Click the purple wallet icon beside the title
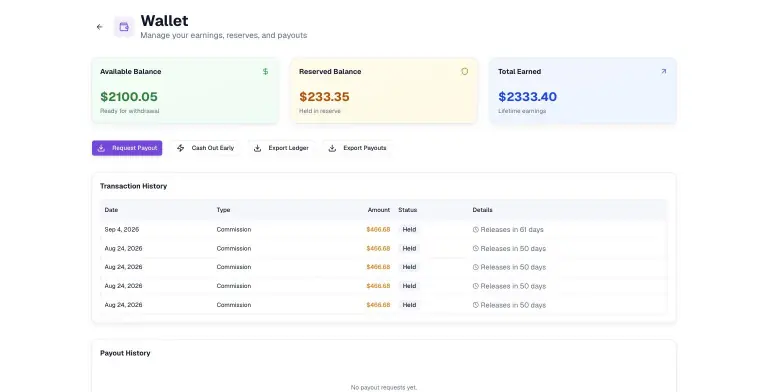This screenshot has width=768, height=392. [x=124, y=27]
